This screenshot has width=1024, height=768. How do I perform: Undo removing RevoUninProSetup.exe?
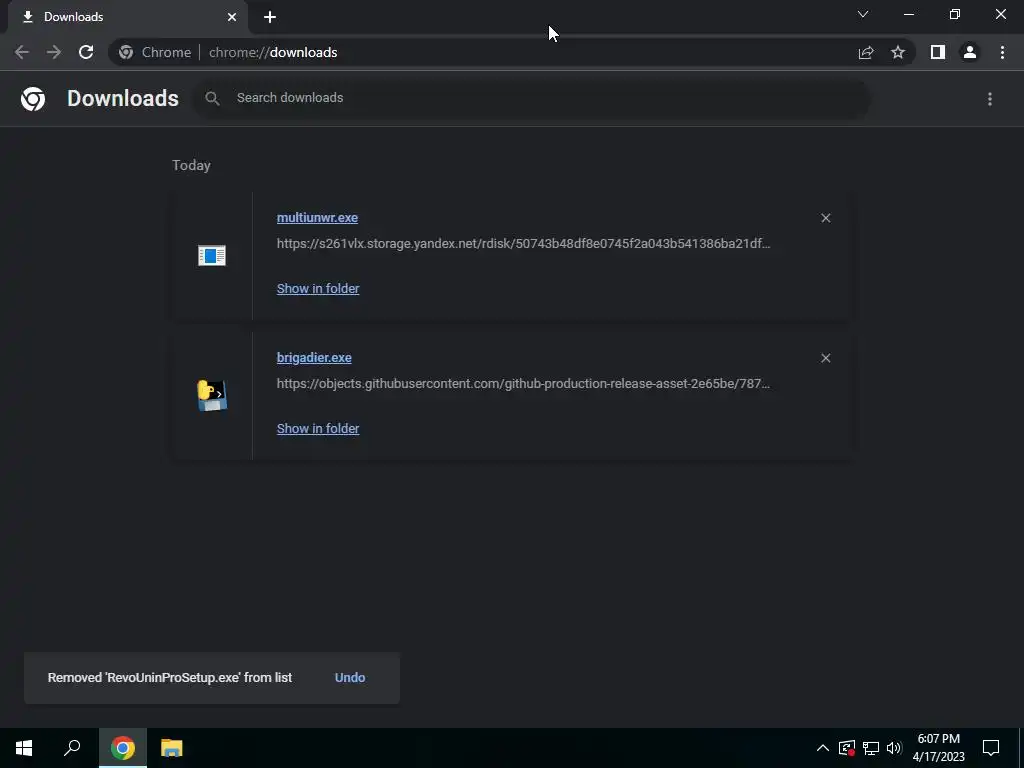pos(350,677)
